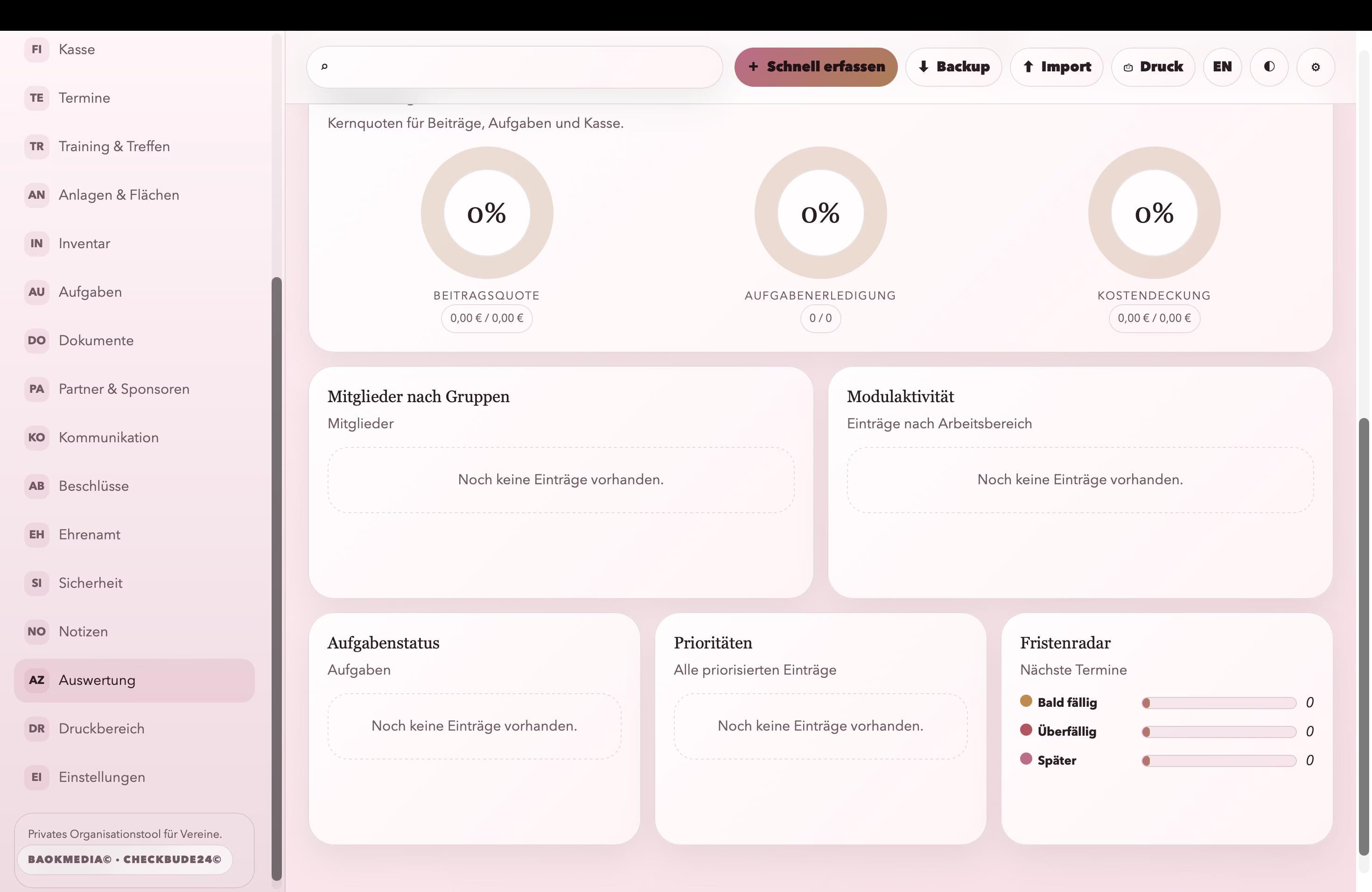The height and width of the screenshot is (892, 1372).
Task: Open settings with the gear icon
Action: 1316,67
